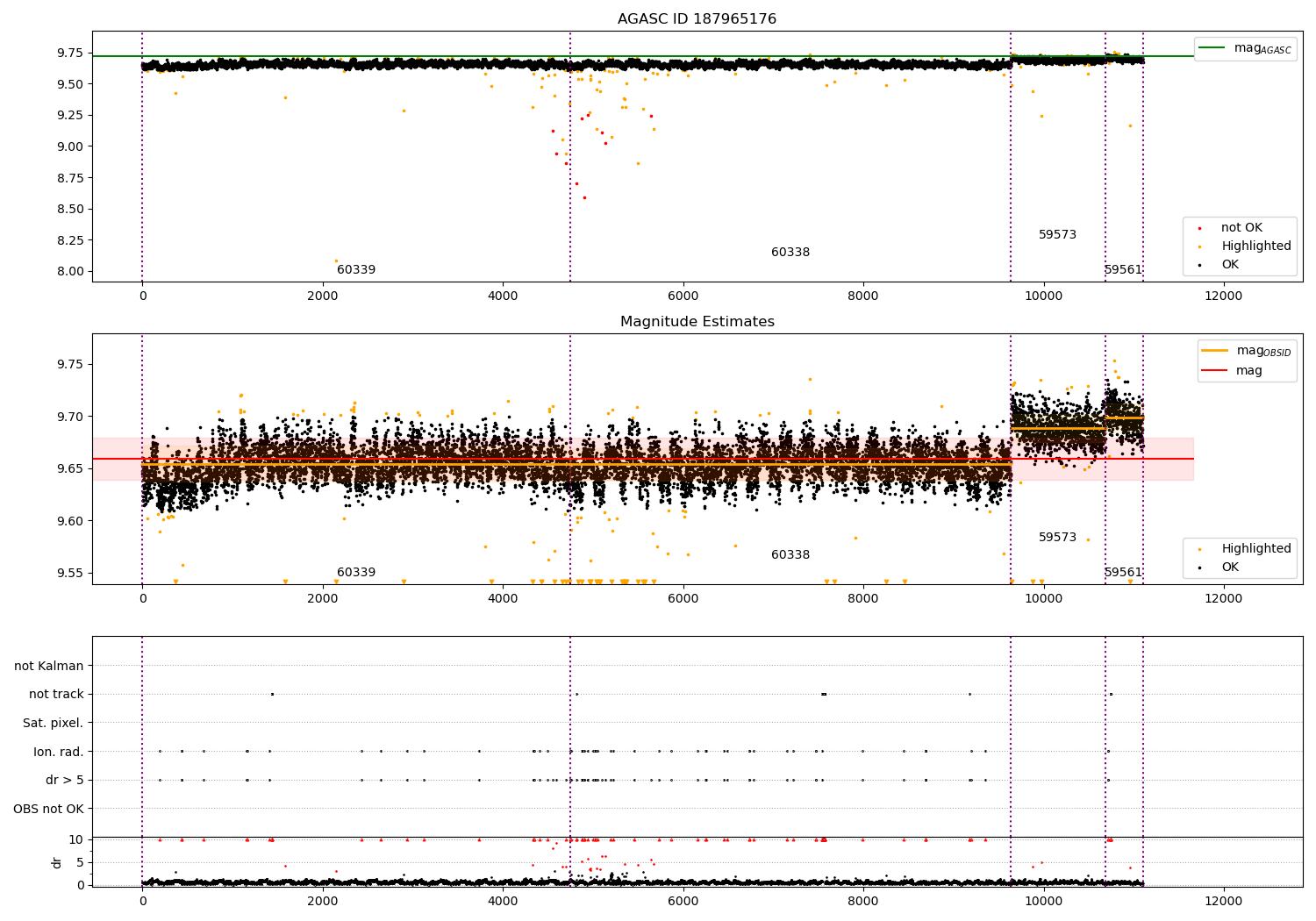The image size is (1316, 921).
Task: Click 59573 in the Magnitude Estimates plot
Action: [1057, 538]
